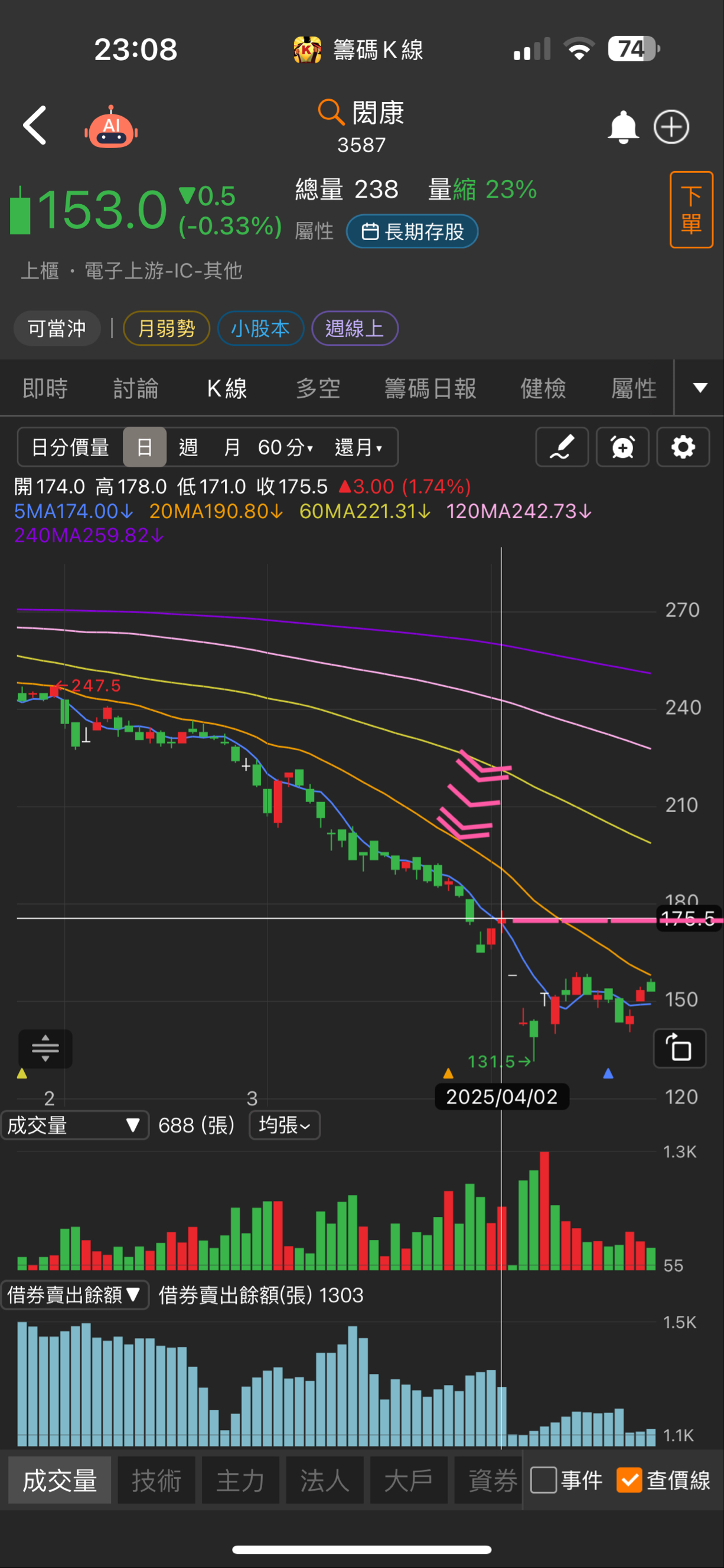
Task: Select the bottom 技術 indicator tab
Action: 156,1480
